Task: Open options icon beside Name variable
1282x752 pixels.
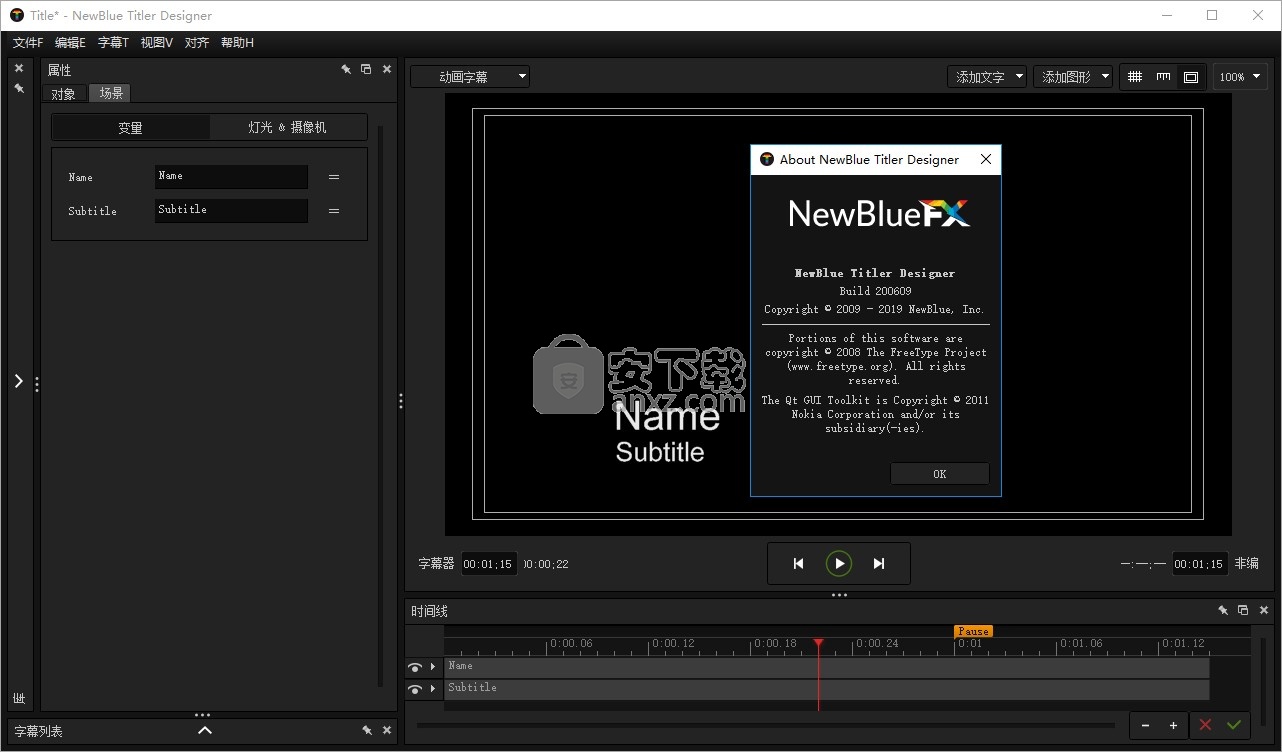Action: [334, 177]
